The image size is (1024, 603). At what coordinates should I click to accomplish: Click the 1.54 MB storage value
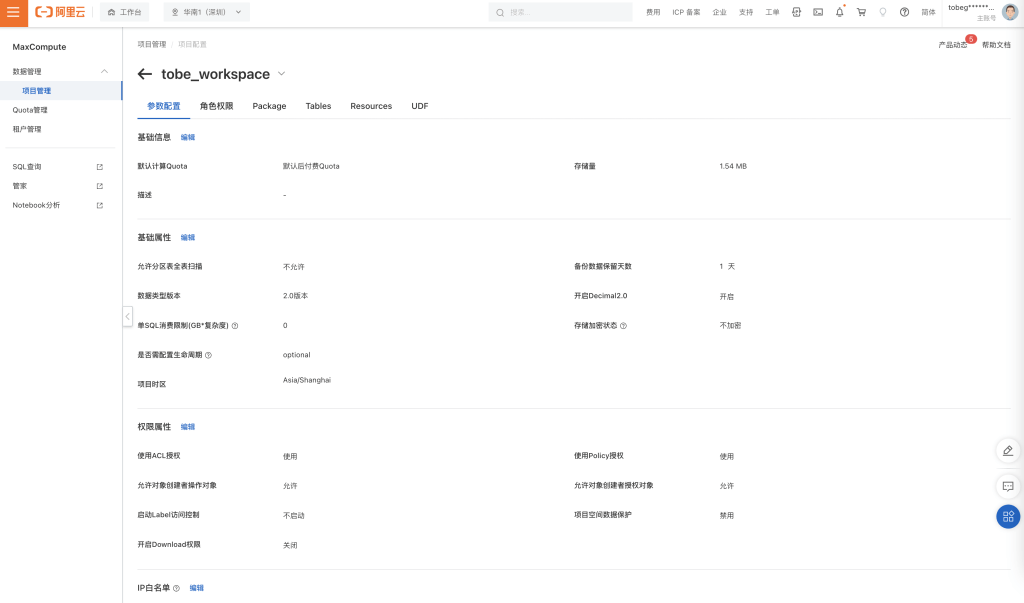click(733, 167)
